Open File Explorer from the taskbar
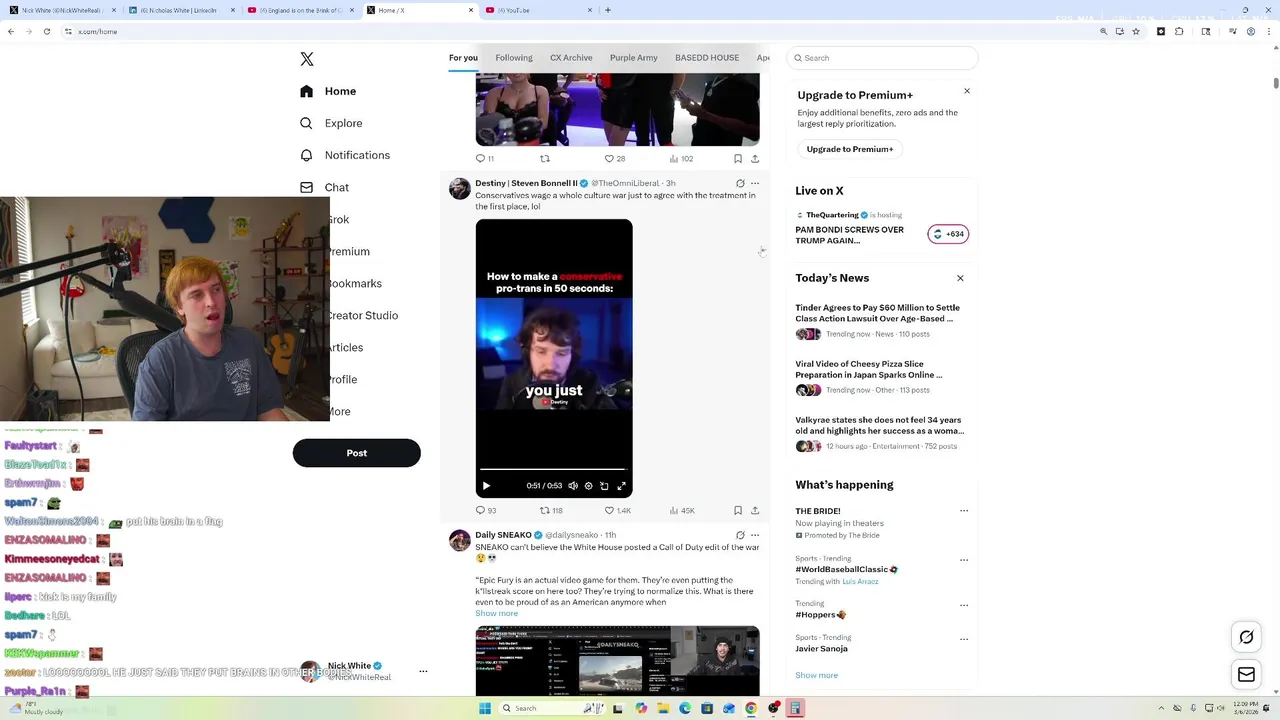The image size is (1280, 720). click(663, 708)
